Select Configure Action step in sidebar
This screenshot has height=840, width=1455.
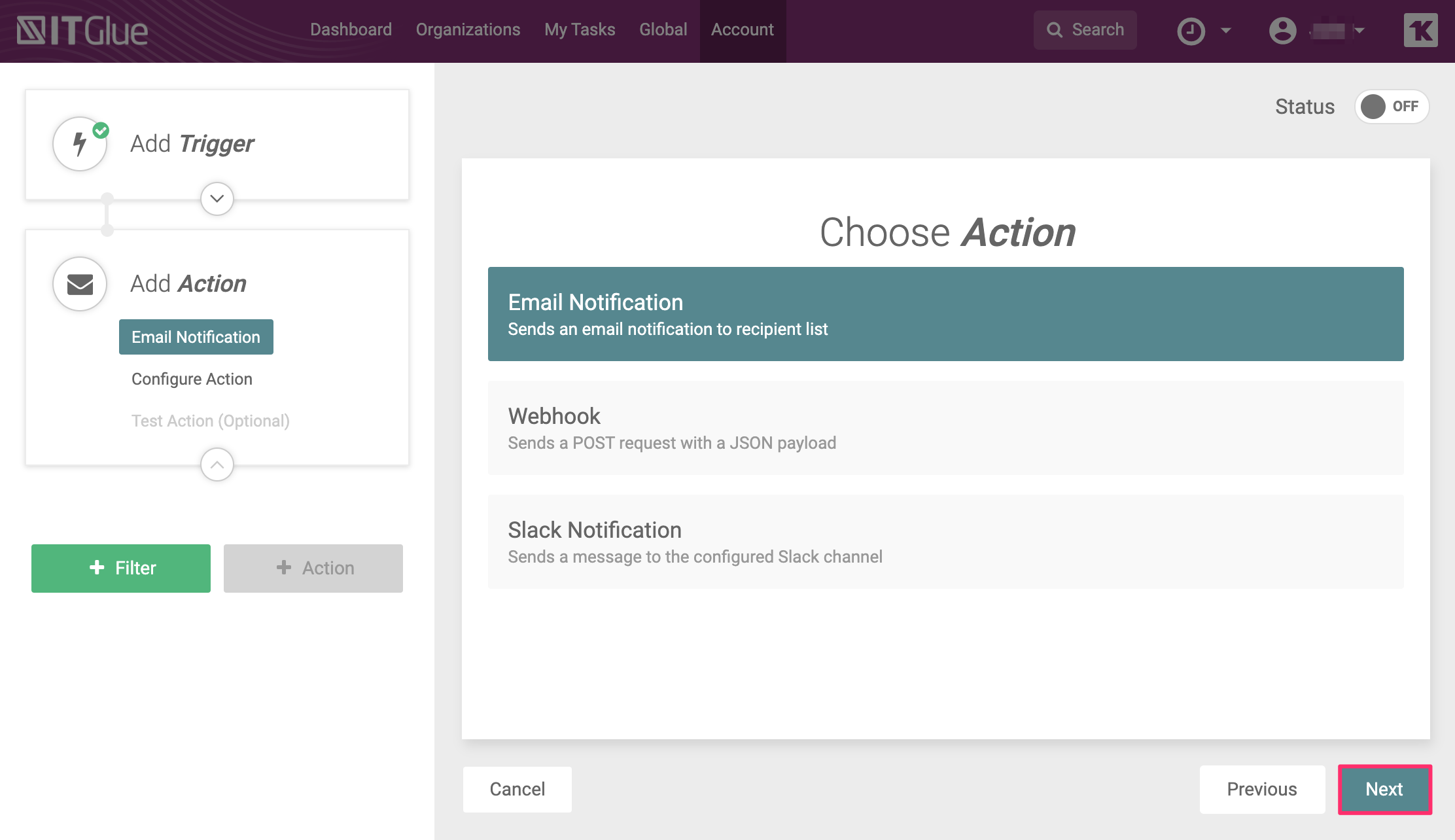coord(192,379)
